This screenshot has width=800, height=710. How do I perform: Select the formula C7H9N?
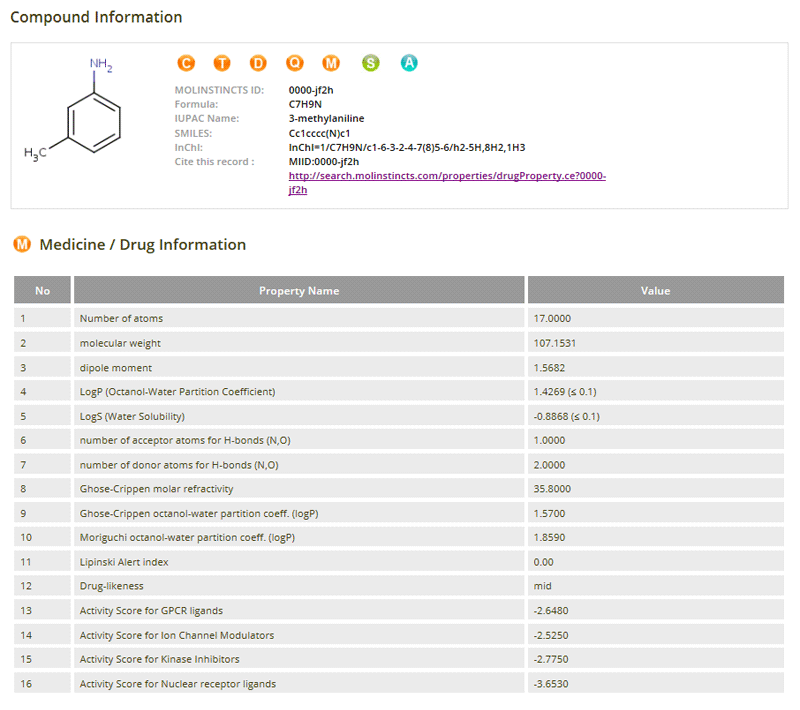[x=305, y=105]
